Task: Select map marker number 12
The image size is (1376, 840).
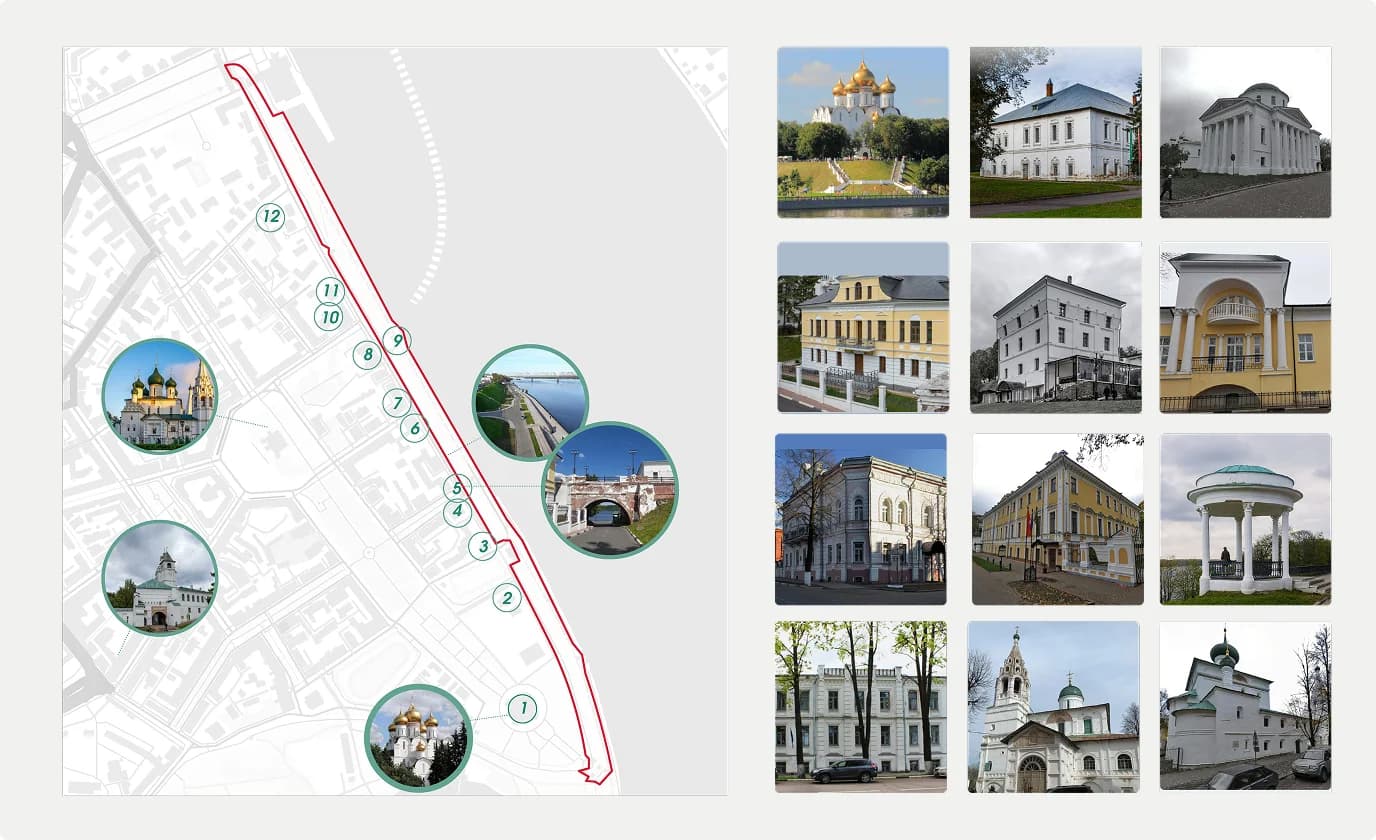Action: 270,217
